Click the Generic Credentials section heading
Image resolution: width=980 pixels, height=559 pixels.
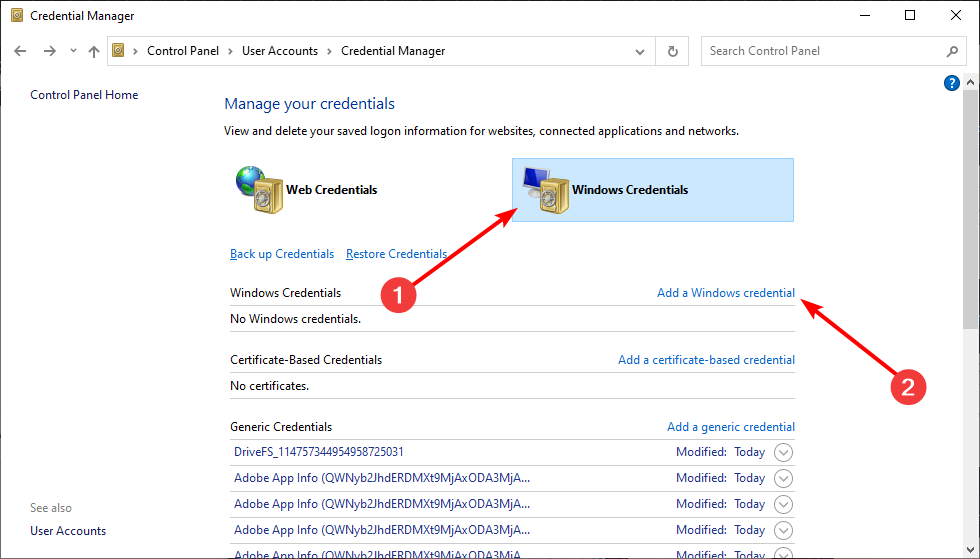click(281, 426)
